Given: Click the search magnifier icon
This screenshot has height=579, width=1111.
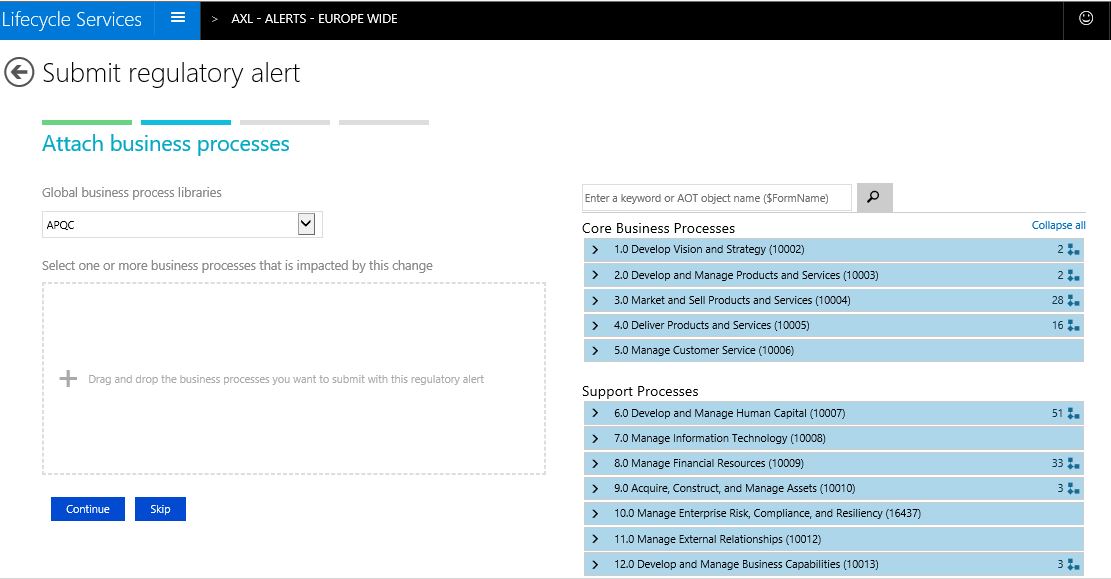Looking at the screenshot, I should pyautogui.click(x=873, y=197).
